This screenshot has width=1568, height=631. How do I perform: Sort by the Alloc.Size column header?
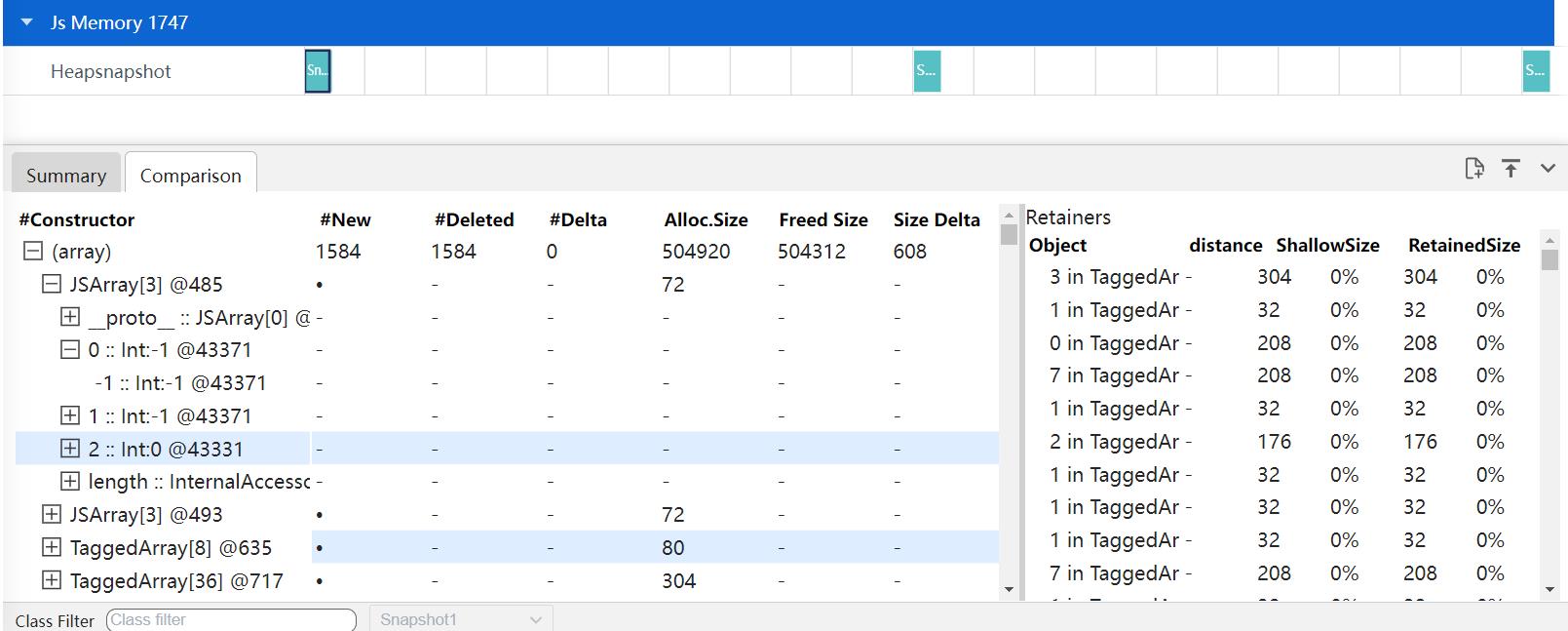[706, 219]
